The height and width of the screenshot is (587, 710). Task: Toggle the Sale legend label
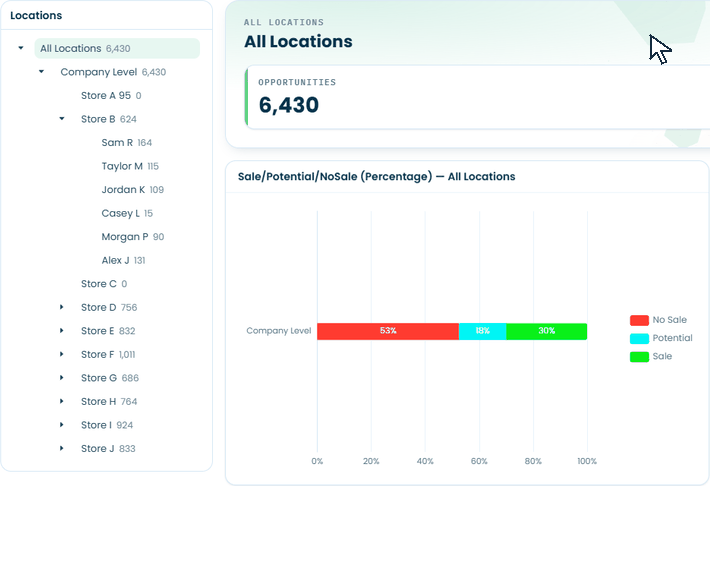coord(662,356)
